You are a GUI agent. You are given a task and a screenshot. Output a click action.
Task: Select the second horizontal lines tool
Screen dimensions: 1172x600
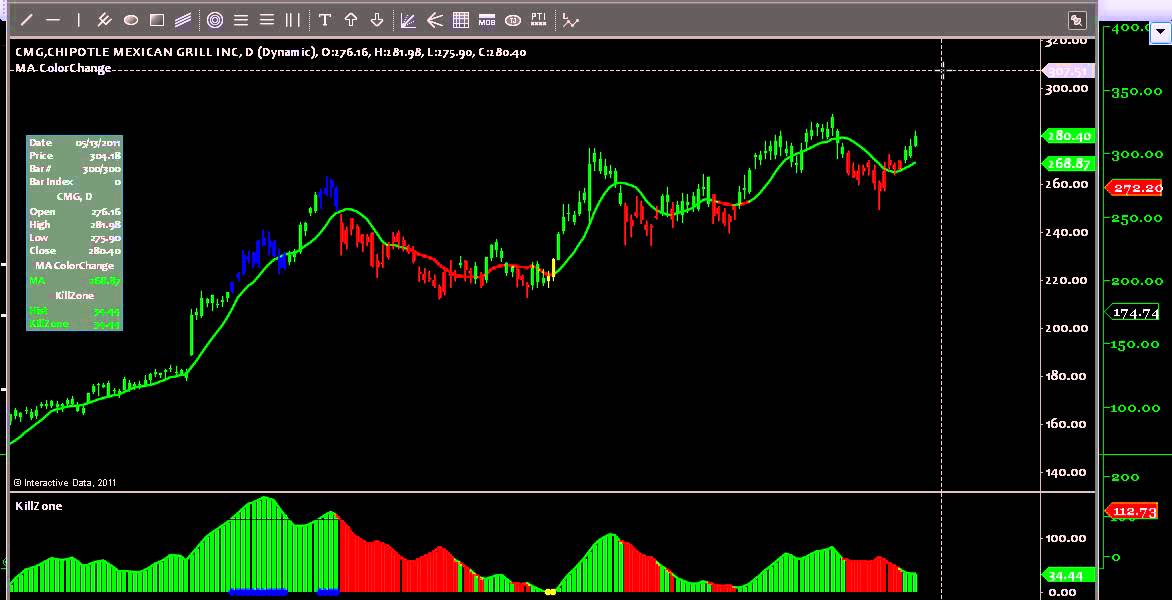(267, 20)
